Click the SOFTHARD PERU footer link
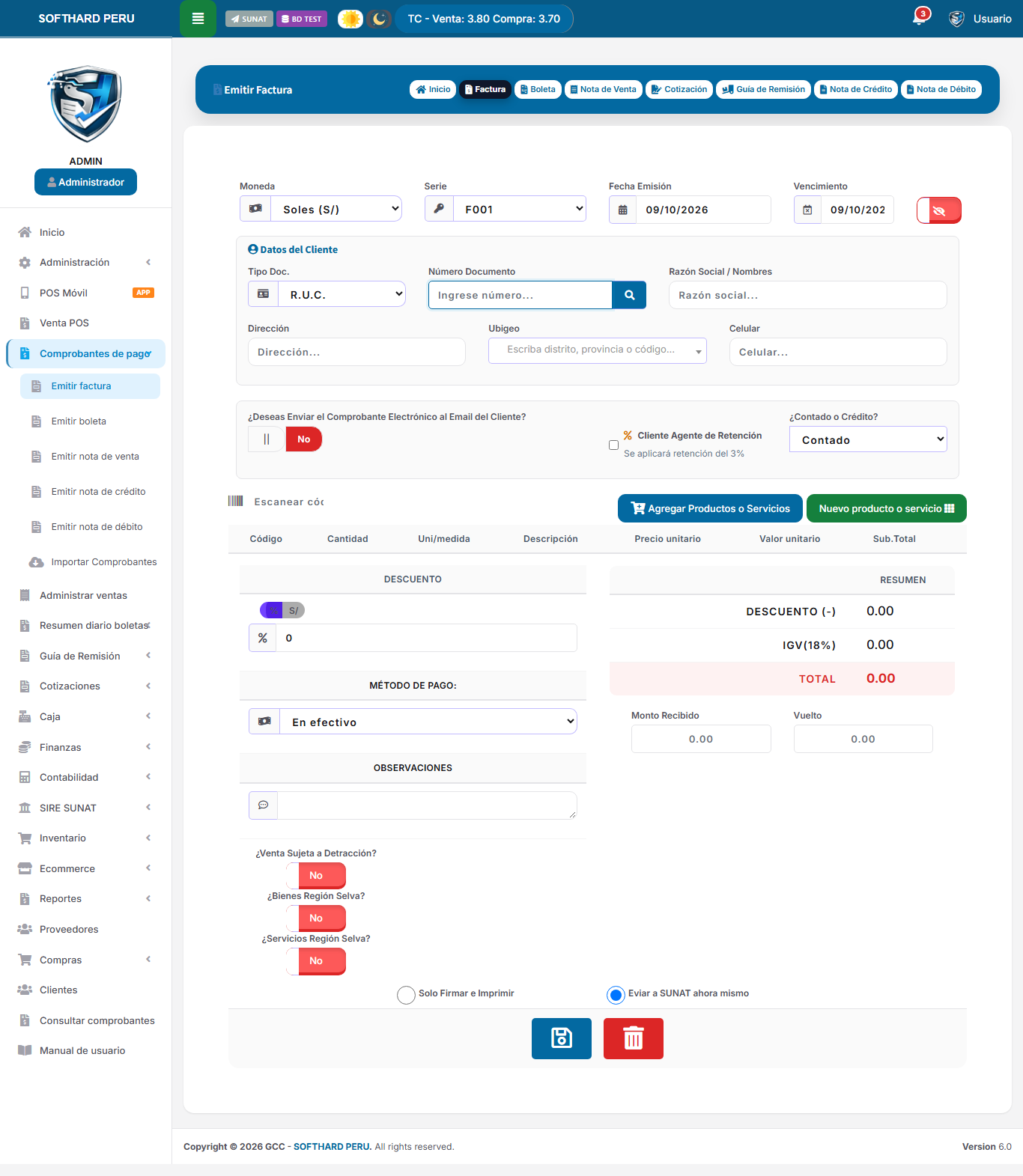This screenshot has height=1176, width=1023. pos(333,1147)
